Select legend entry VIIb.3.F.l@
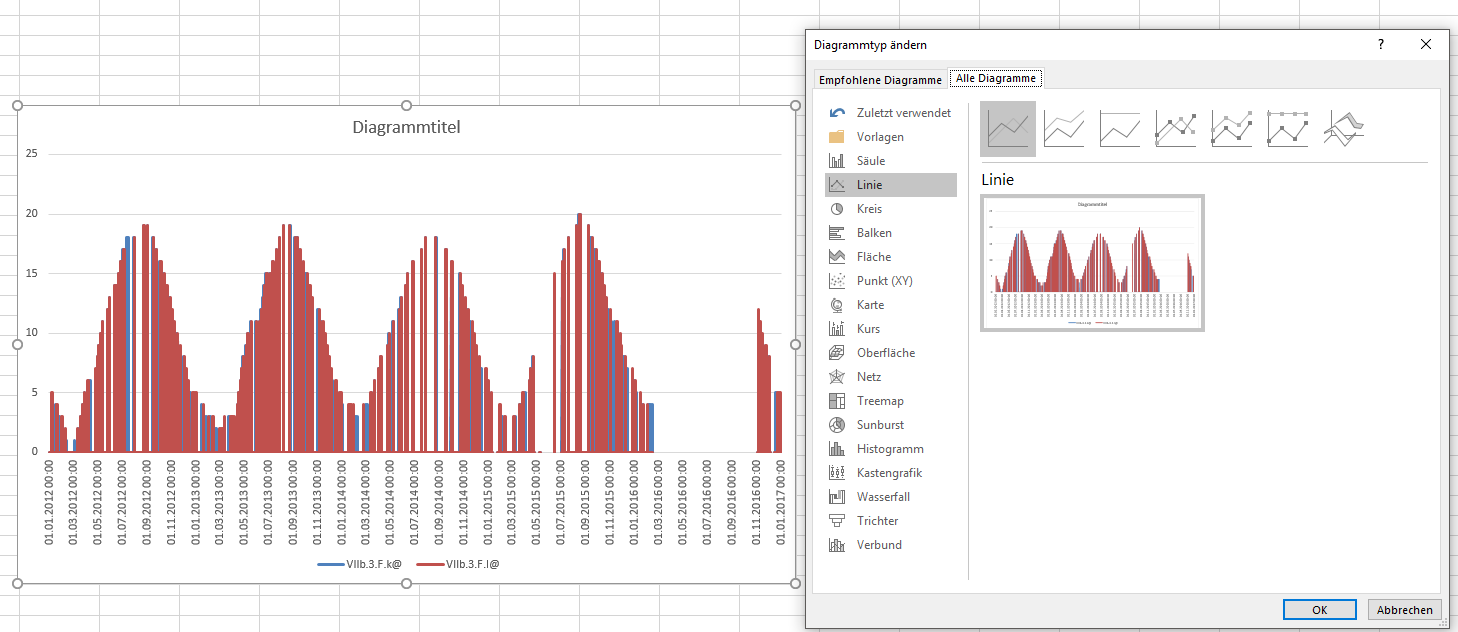 pos(458,565)
